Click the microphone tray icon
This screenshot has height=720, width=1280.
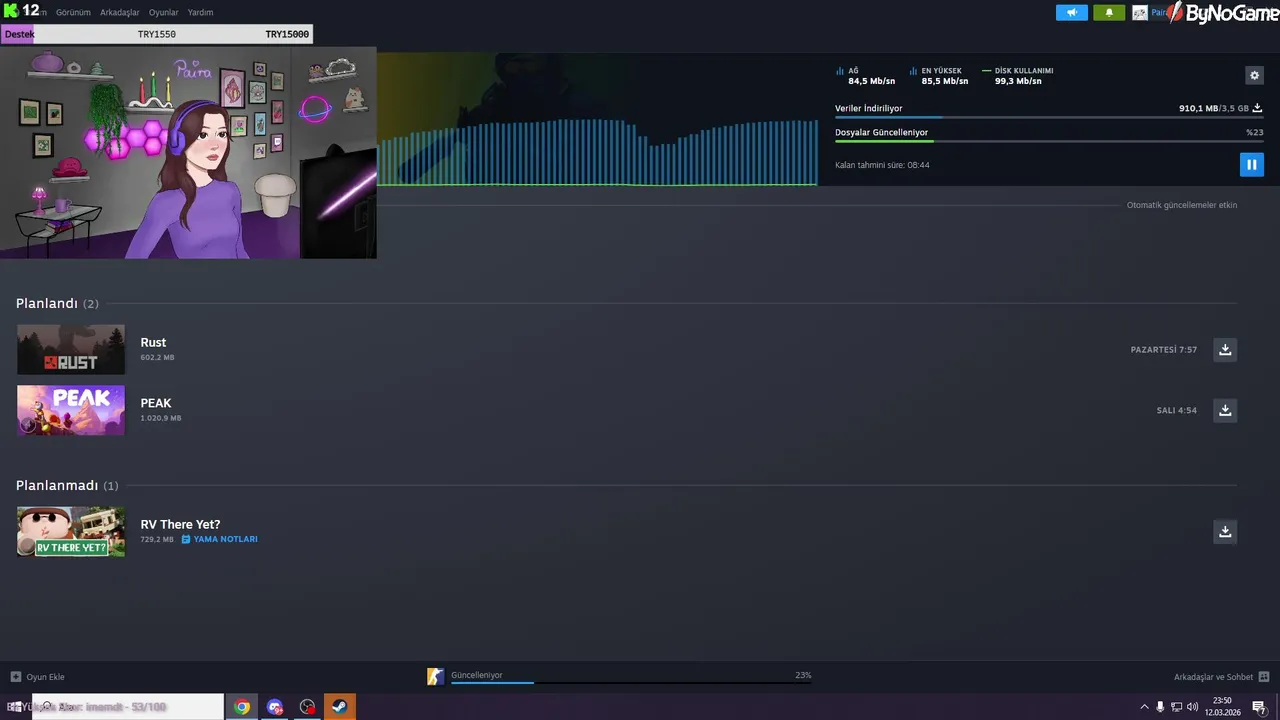coord(1160,707)
